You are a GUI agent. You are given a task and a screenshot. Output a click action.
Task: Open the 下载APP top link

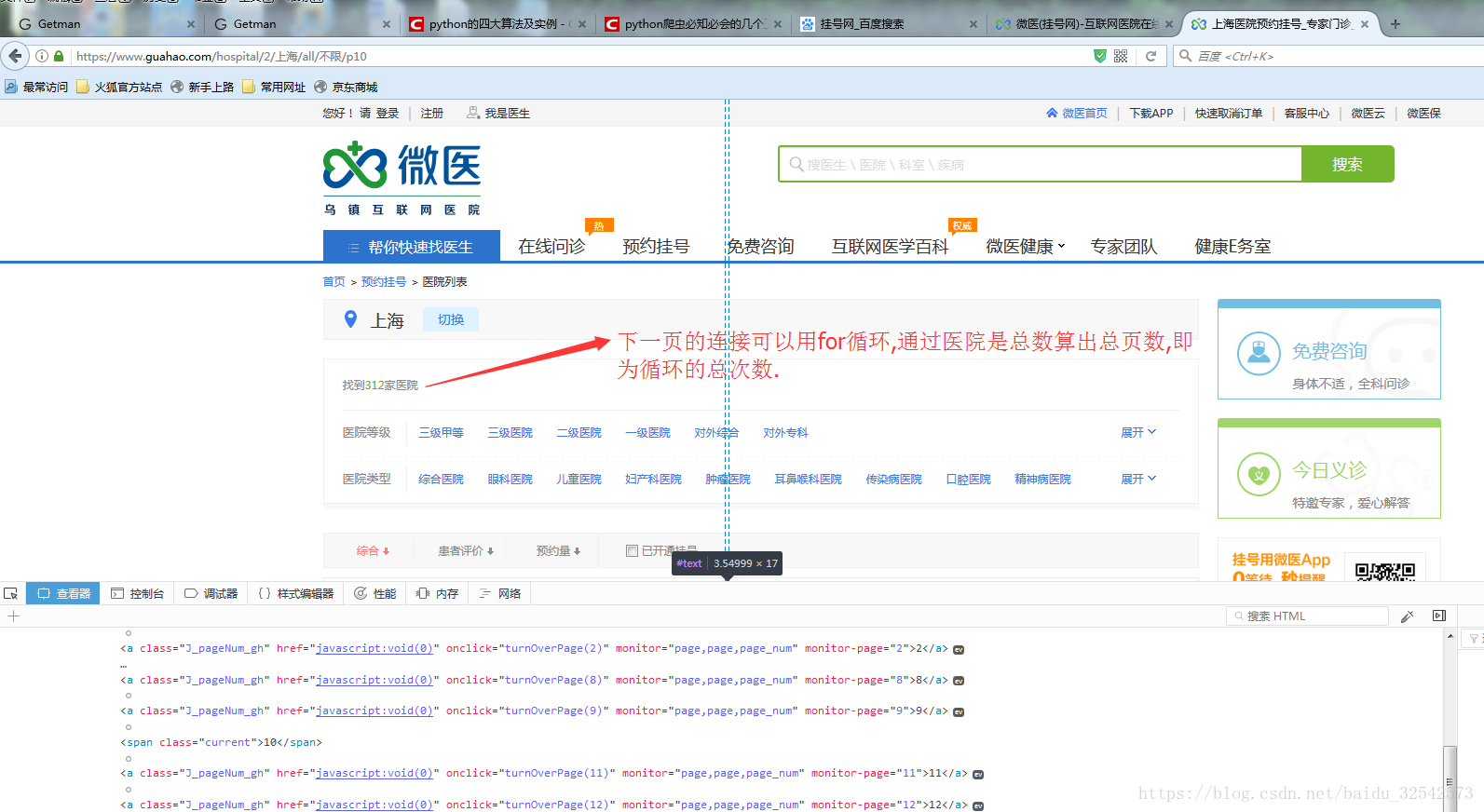[x=1151, y=113]
